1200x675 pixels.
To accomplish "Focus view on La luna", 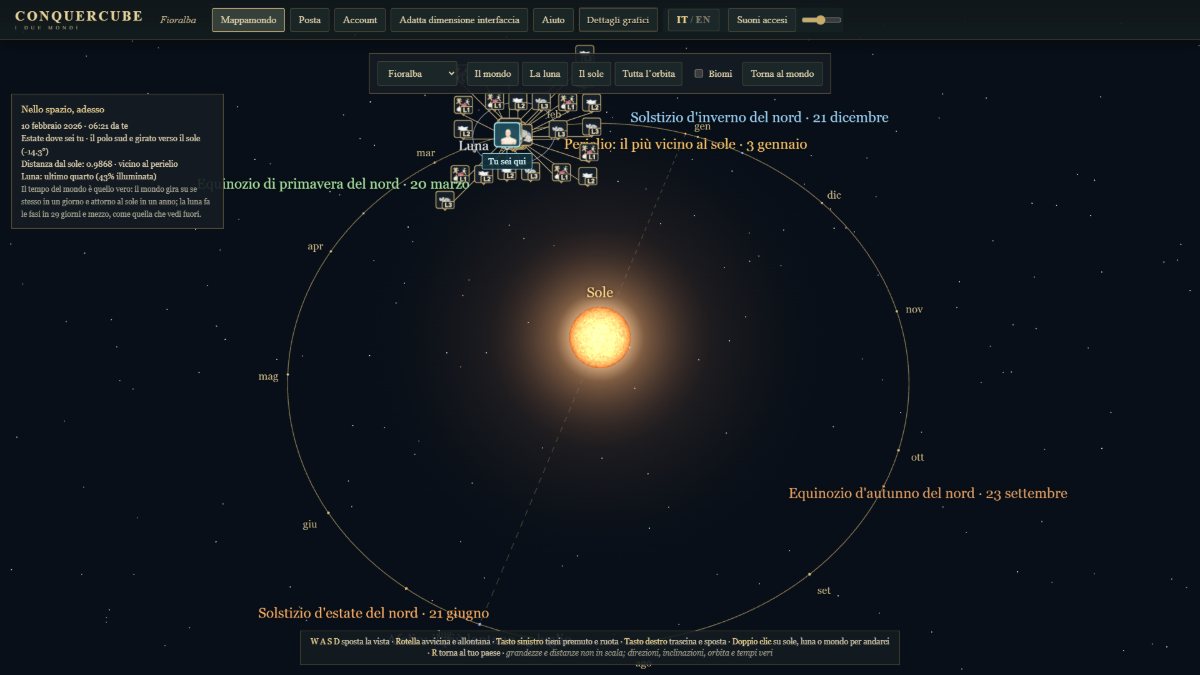I will tap(545, 73).
